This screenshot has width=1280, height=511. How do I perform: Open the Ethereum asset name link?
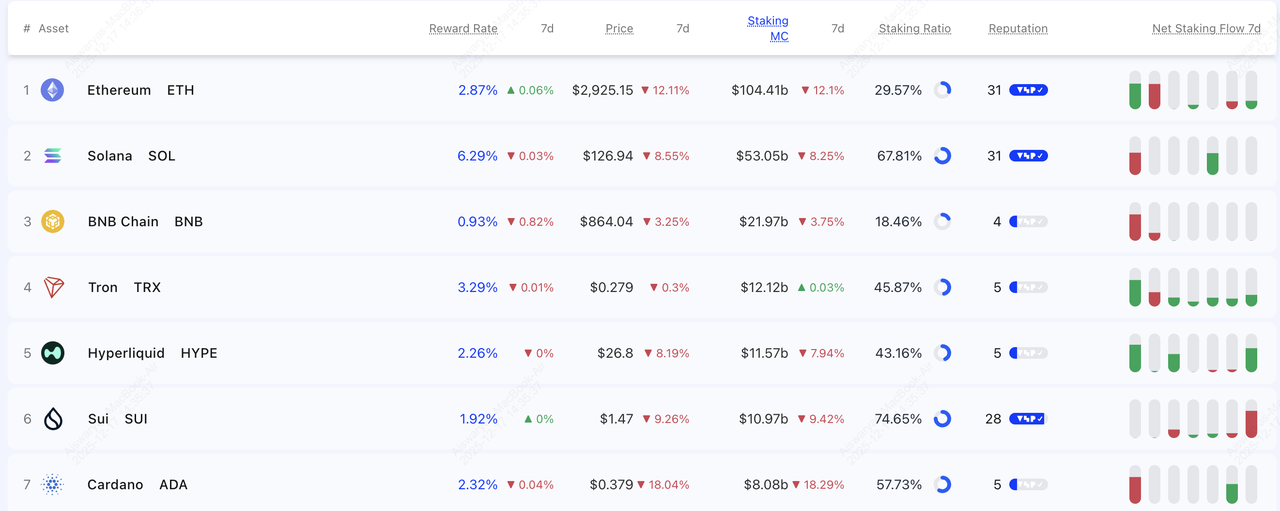(x=119, y=90)
